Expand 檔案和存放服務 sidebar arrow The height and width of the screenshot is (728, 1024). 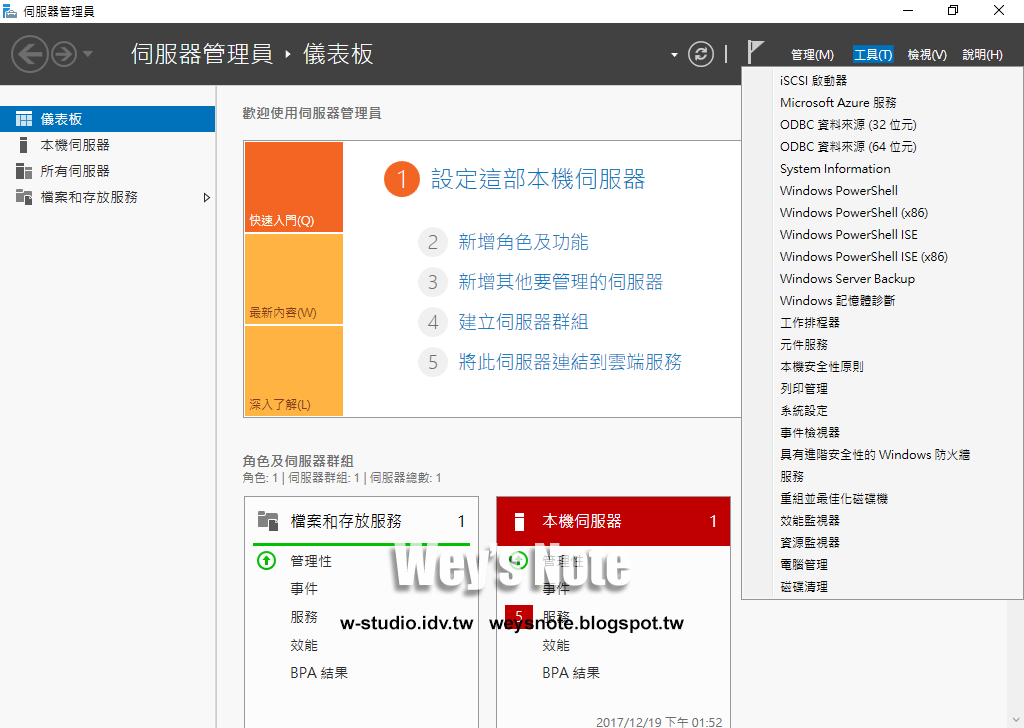[206, 197]
